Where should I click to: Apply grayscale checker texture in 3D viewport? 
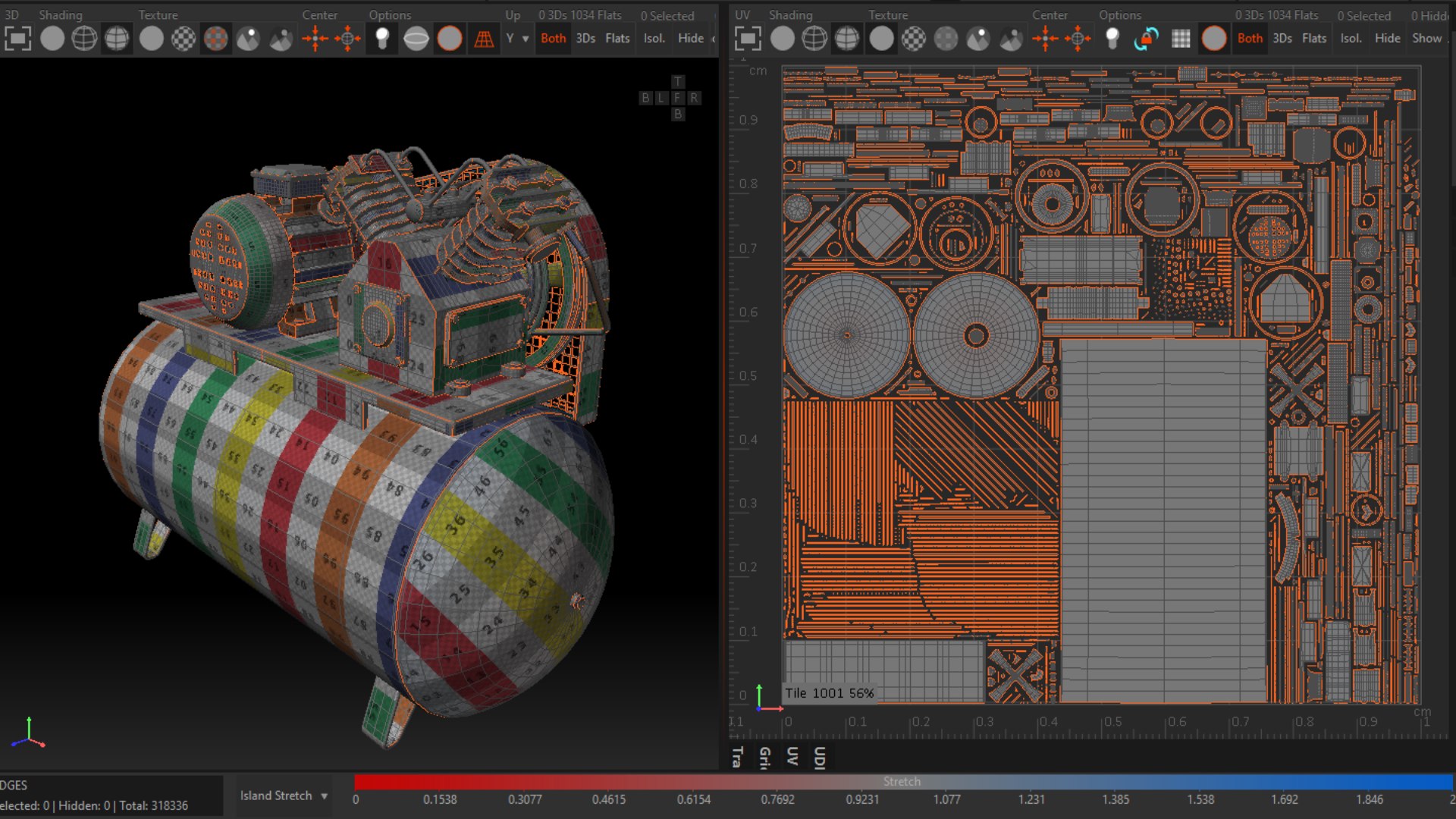[184, 39]
